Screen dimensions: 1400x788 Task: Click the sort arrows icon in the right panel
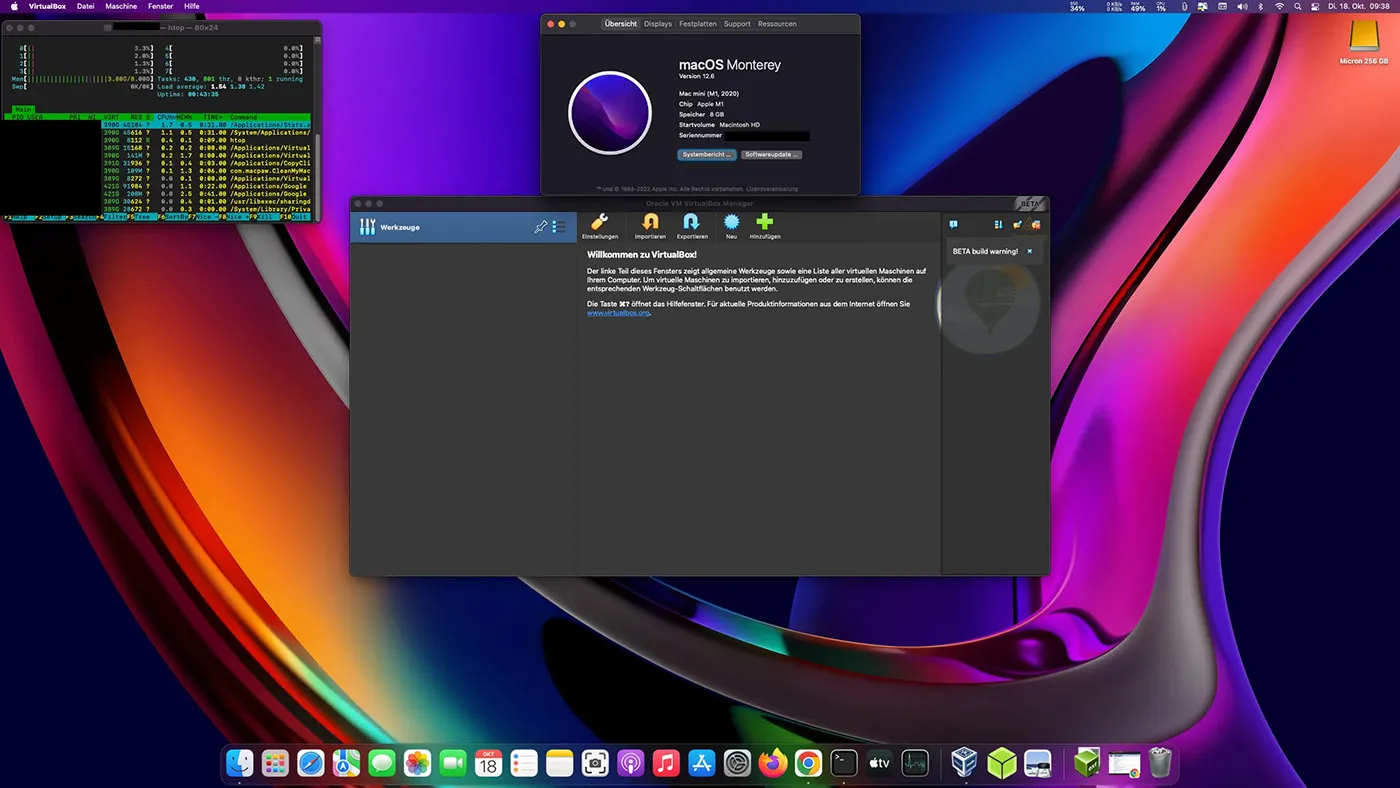pyautogui.click(x=998, y=225)
